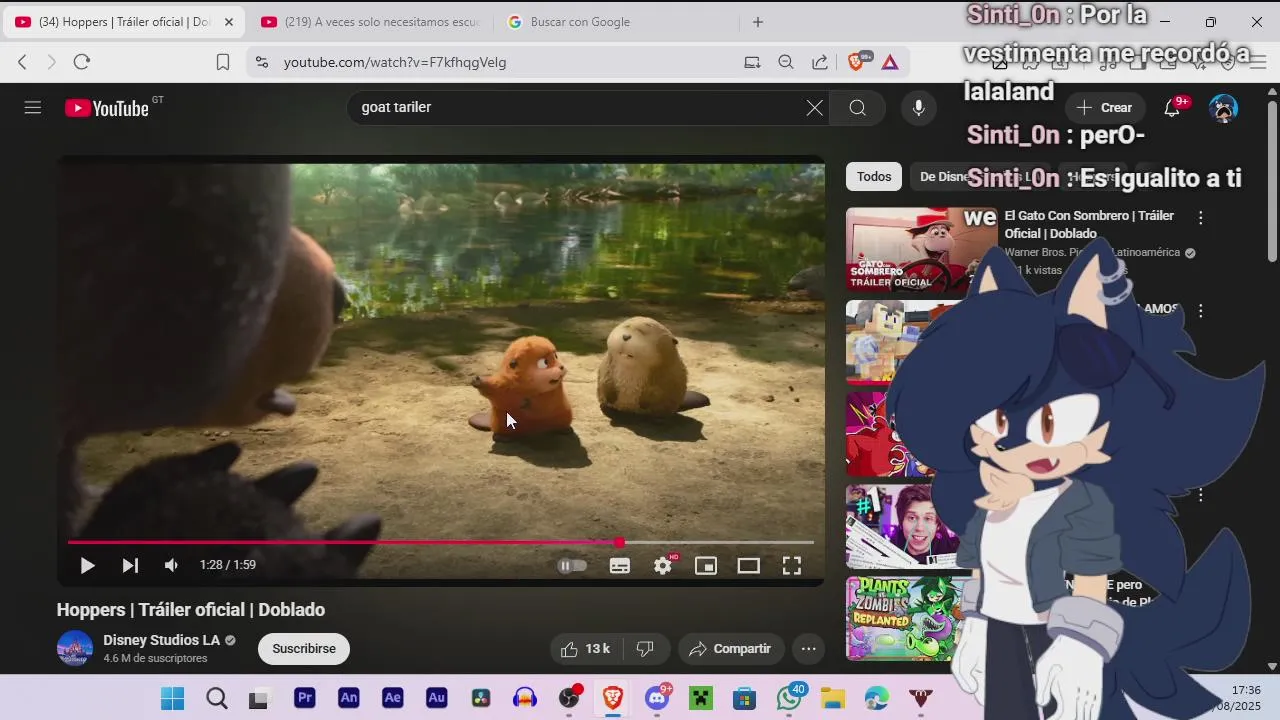Share the video via Compartir
The image size is (1280, 720).
pos(730,649)
